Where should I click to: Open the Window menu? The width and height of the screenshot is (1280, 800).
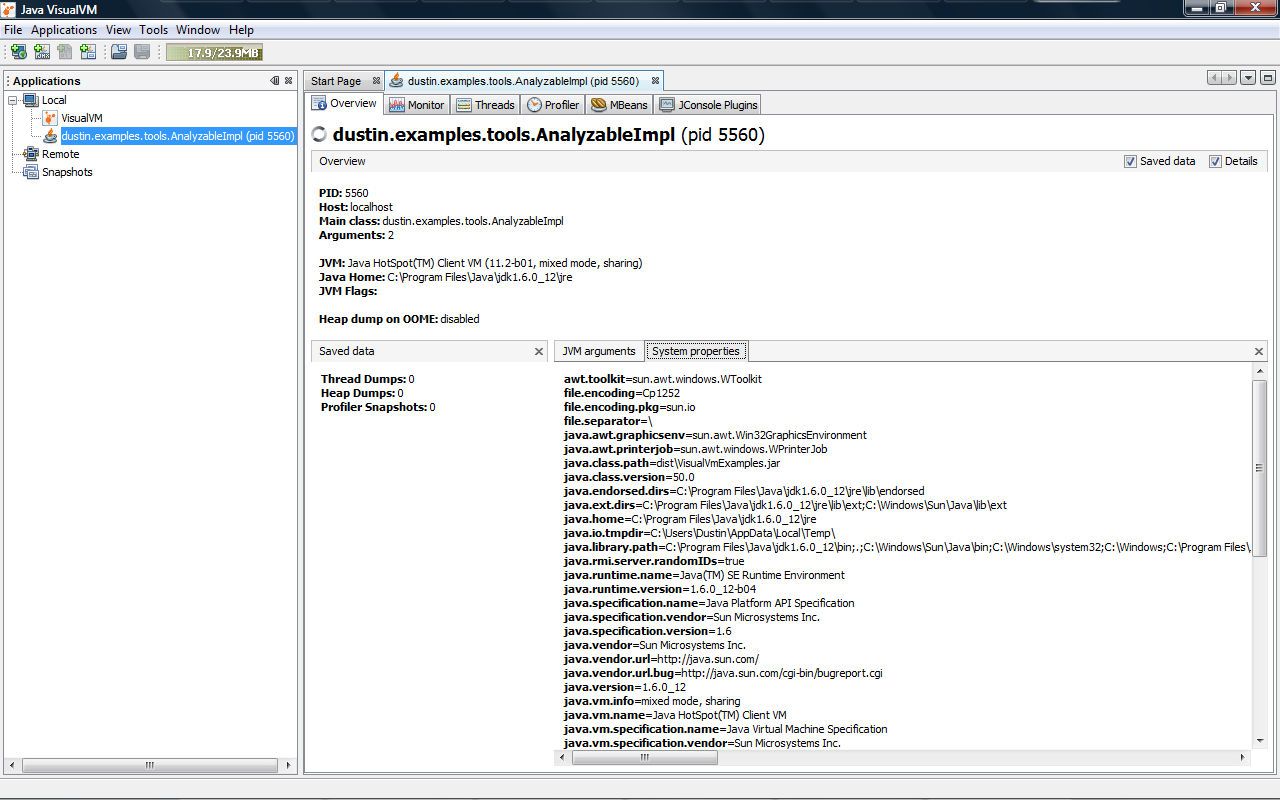198,30
